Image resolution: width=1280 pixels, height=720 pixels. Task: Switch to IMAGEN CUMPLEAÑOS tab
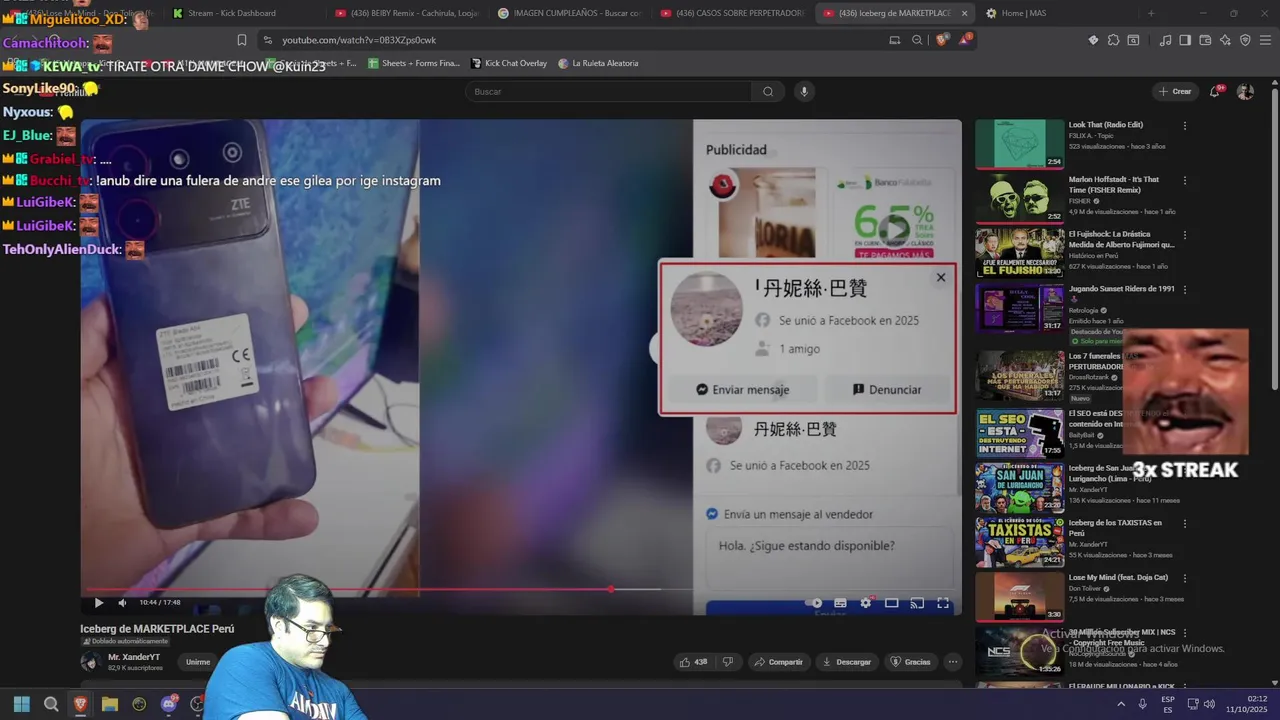570,13
